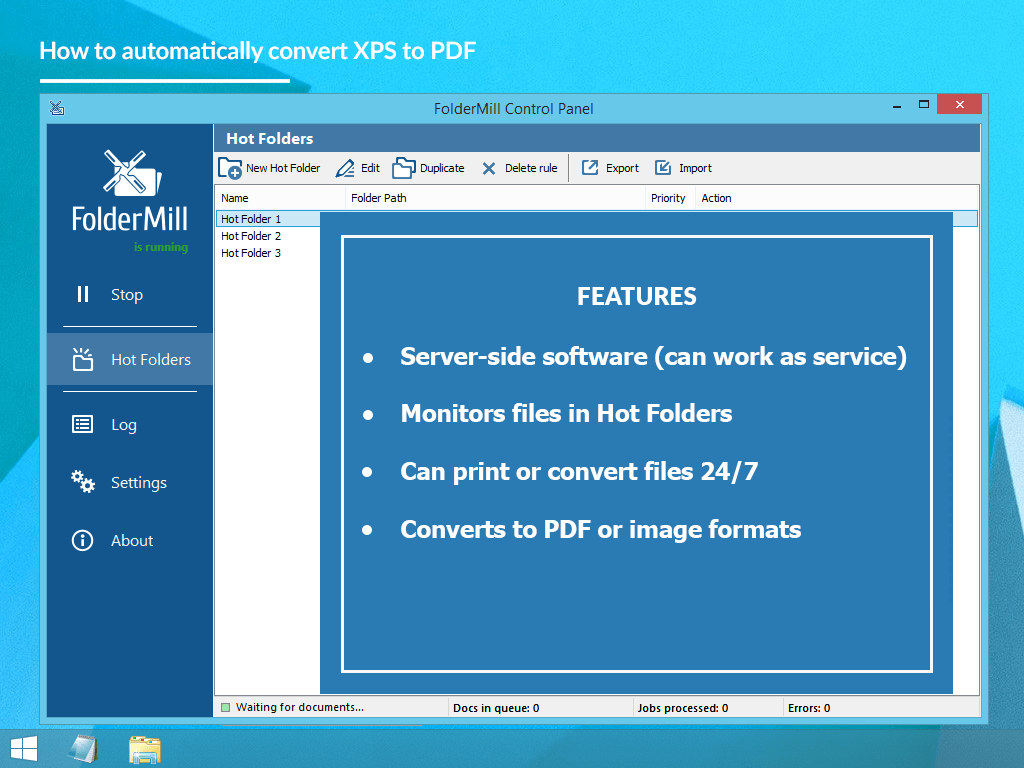
Task: Click the About info icon
Action: coord(82,540)
